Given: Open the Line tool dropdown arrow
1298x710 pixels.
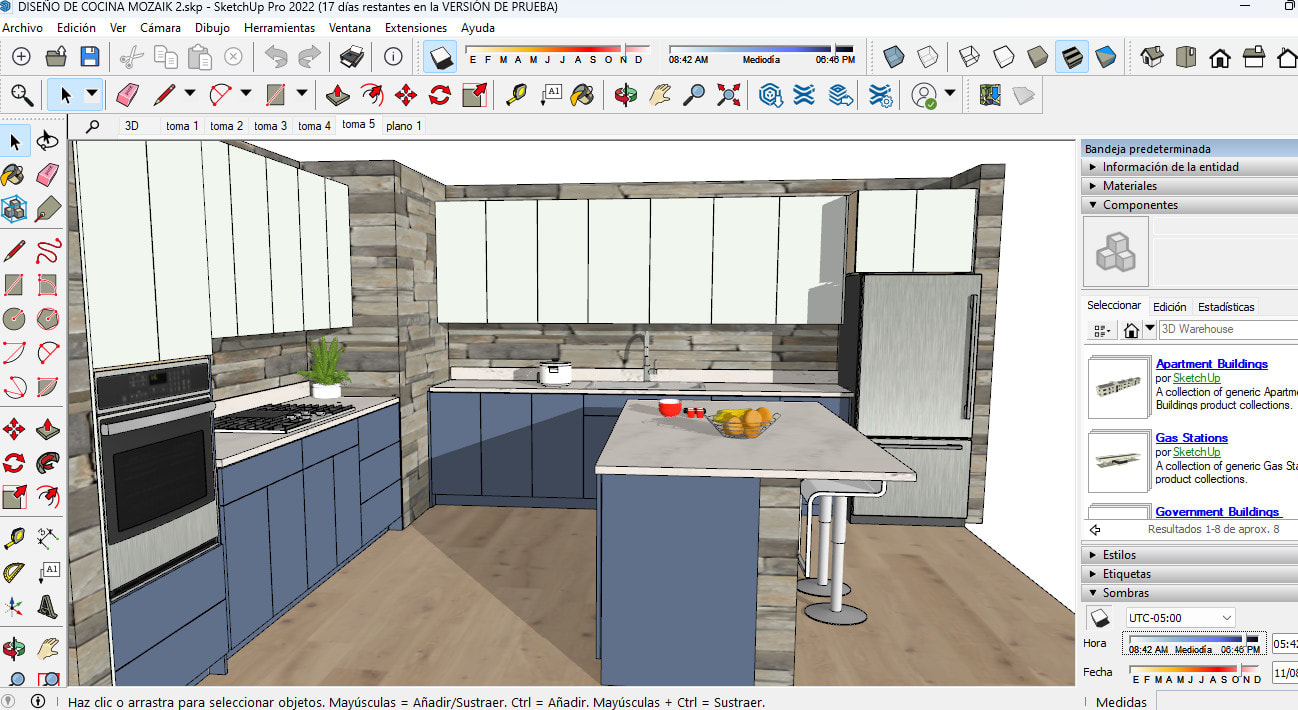Looking at the screenshot, I should [x=190, y=95].
